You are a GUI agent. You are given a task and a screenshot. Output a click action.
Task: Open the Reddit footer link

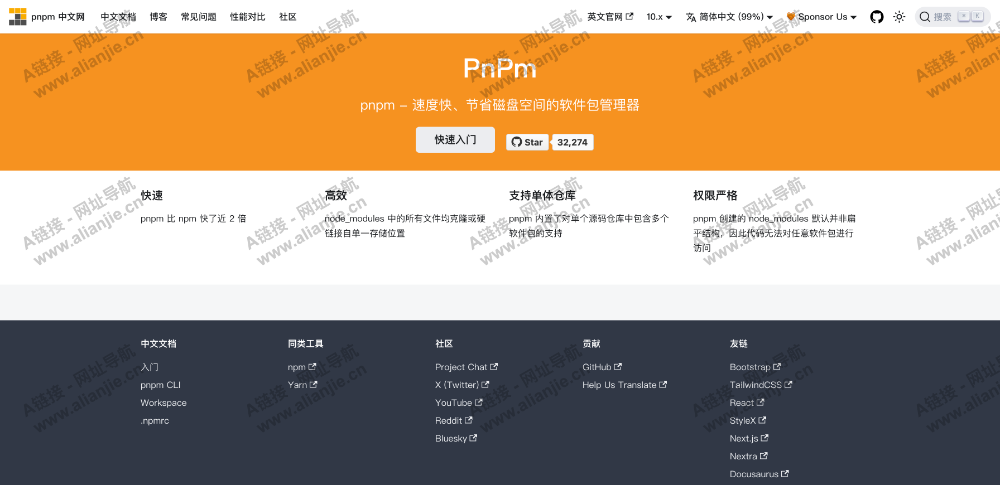pos(454,421)
